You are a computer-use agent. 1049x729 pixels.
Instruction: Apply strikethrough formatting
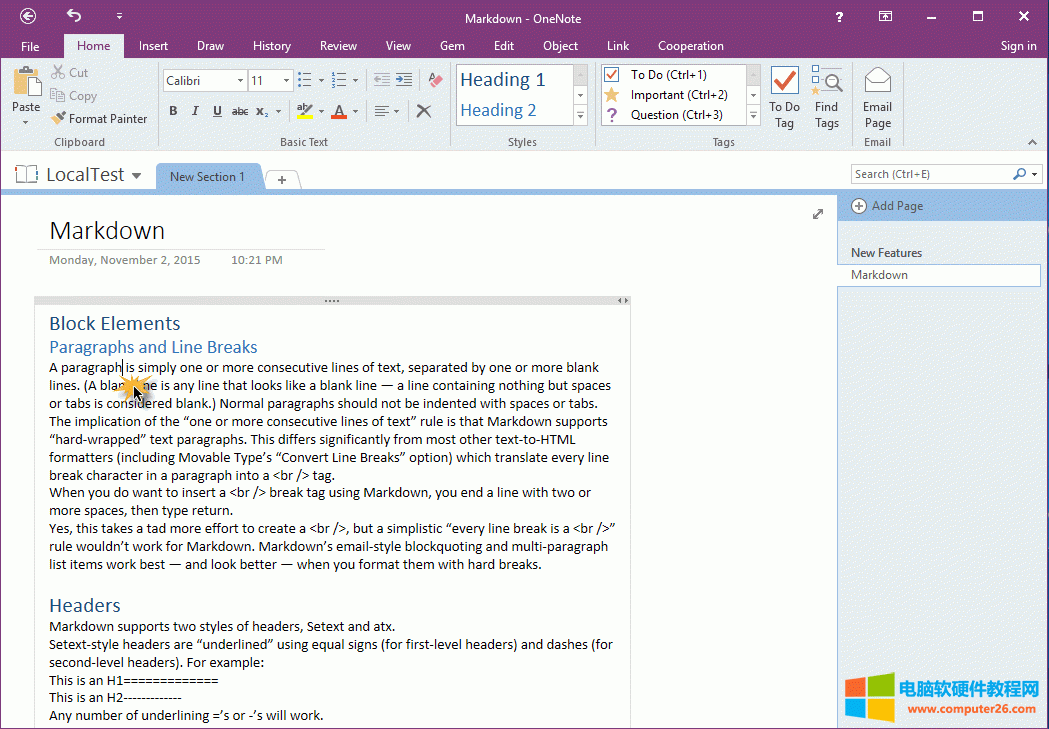point(240,111)
